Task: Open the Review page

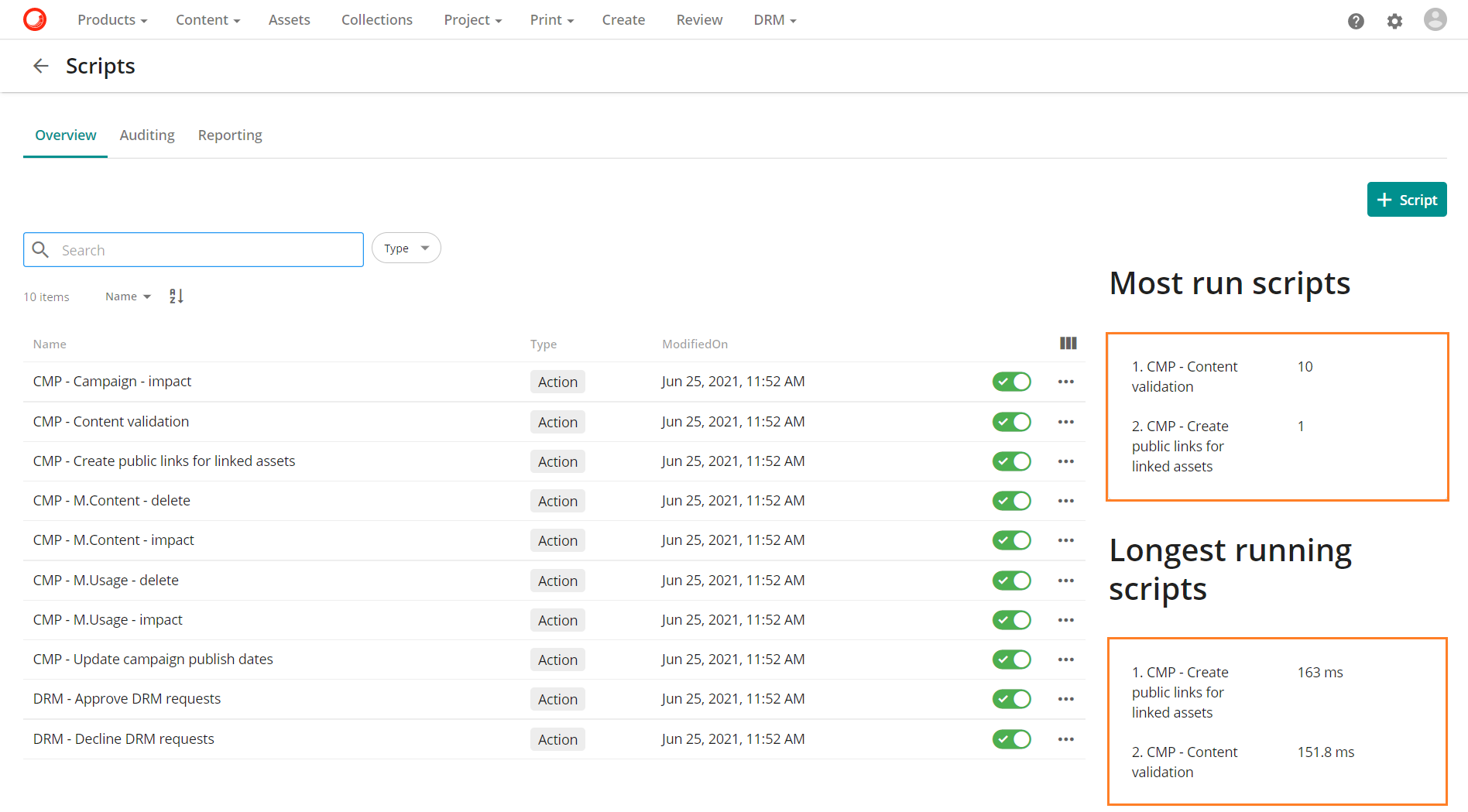Action: (x=699, y=20)
